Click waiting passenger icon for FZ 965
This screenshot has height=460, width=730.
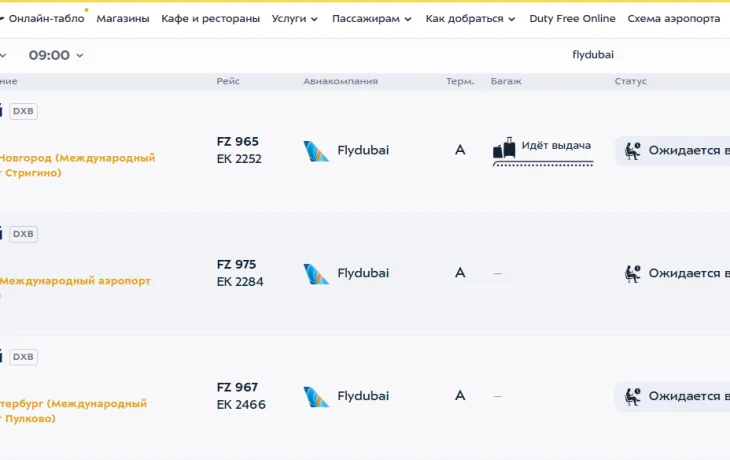tap(633, 151)
